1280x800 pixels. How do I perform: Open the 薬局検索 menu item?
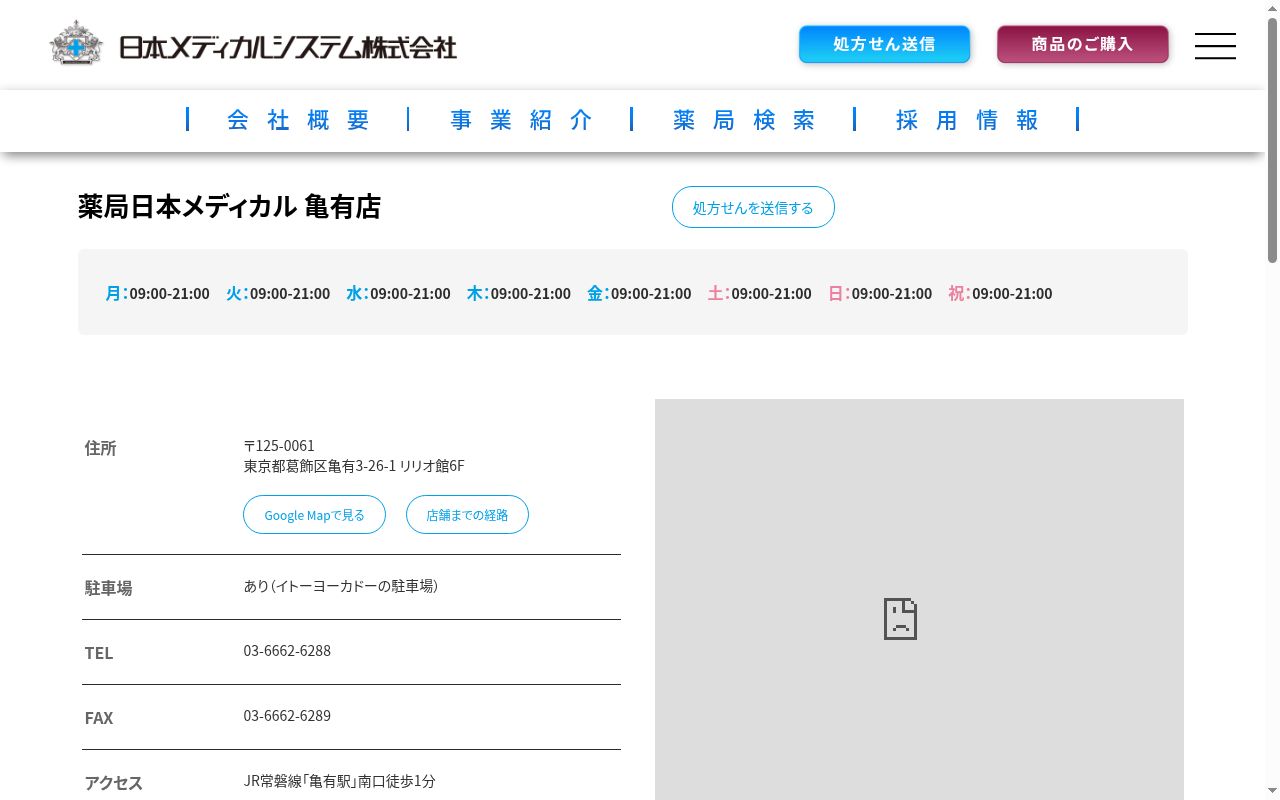[745, 120]
